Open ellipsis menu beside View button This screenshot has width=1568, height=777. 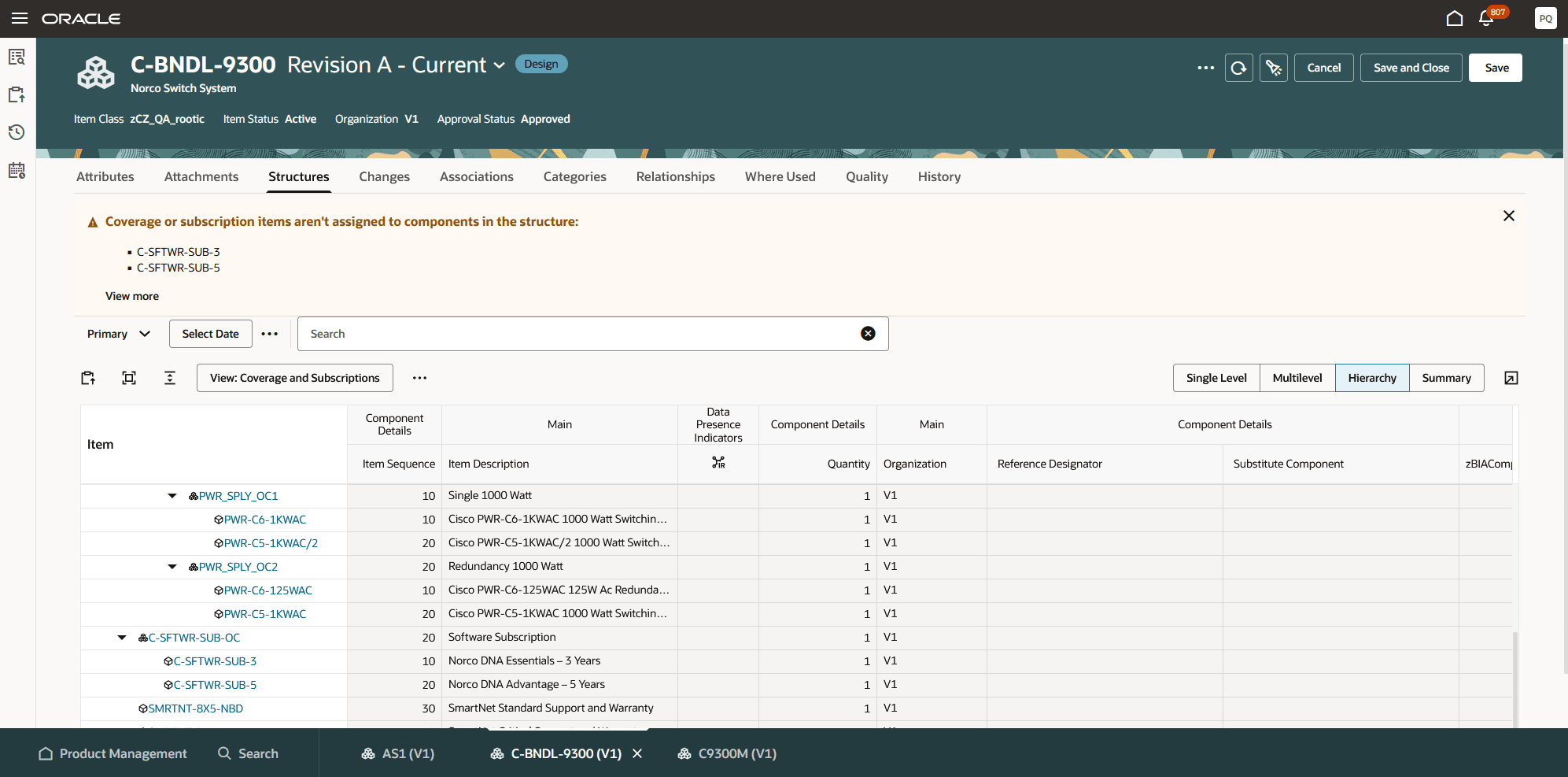pyautogui.click(x=420, y=378)
